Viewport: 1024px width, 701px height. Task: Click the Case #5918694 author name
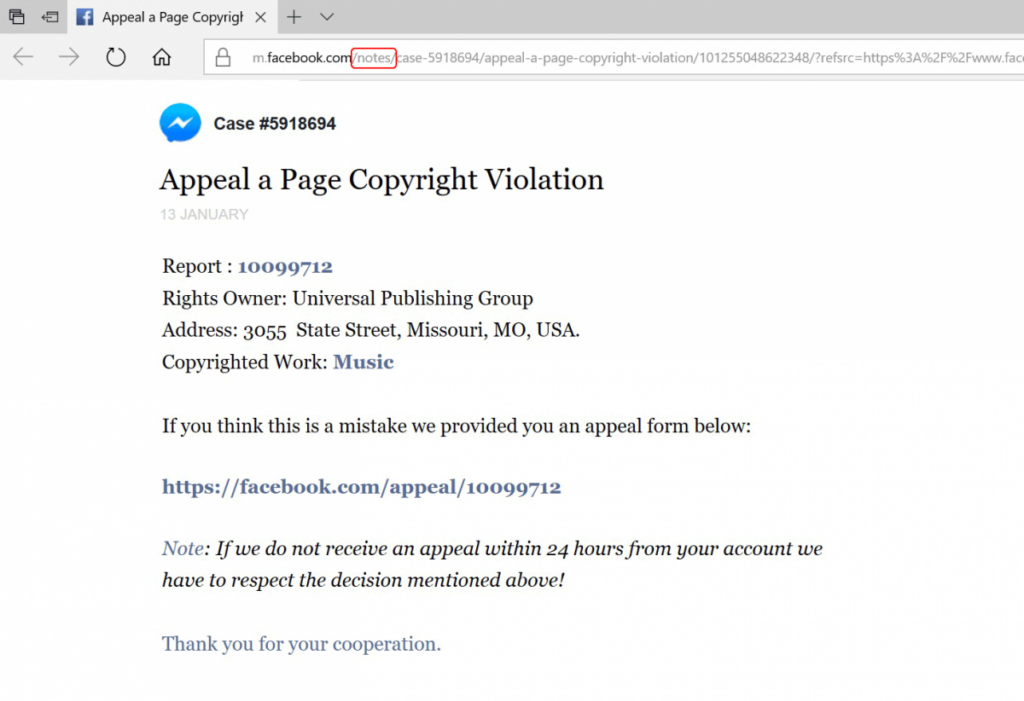[x=274, y=123]
